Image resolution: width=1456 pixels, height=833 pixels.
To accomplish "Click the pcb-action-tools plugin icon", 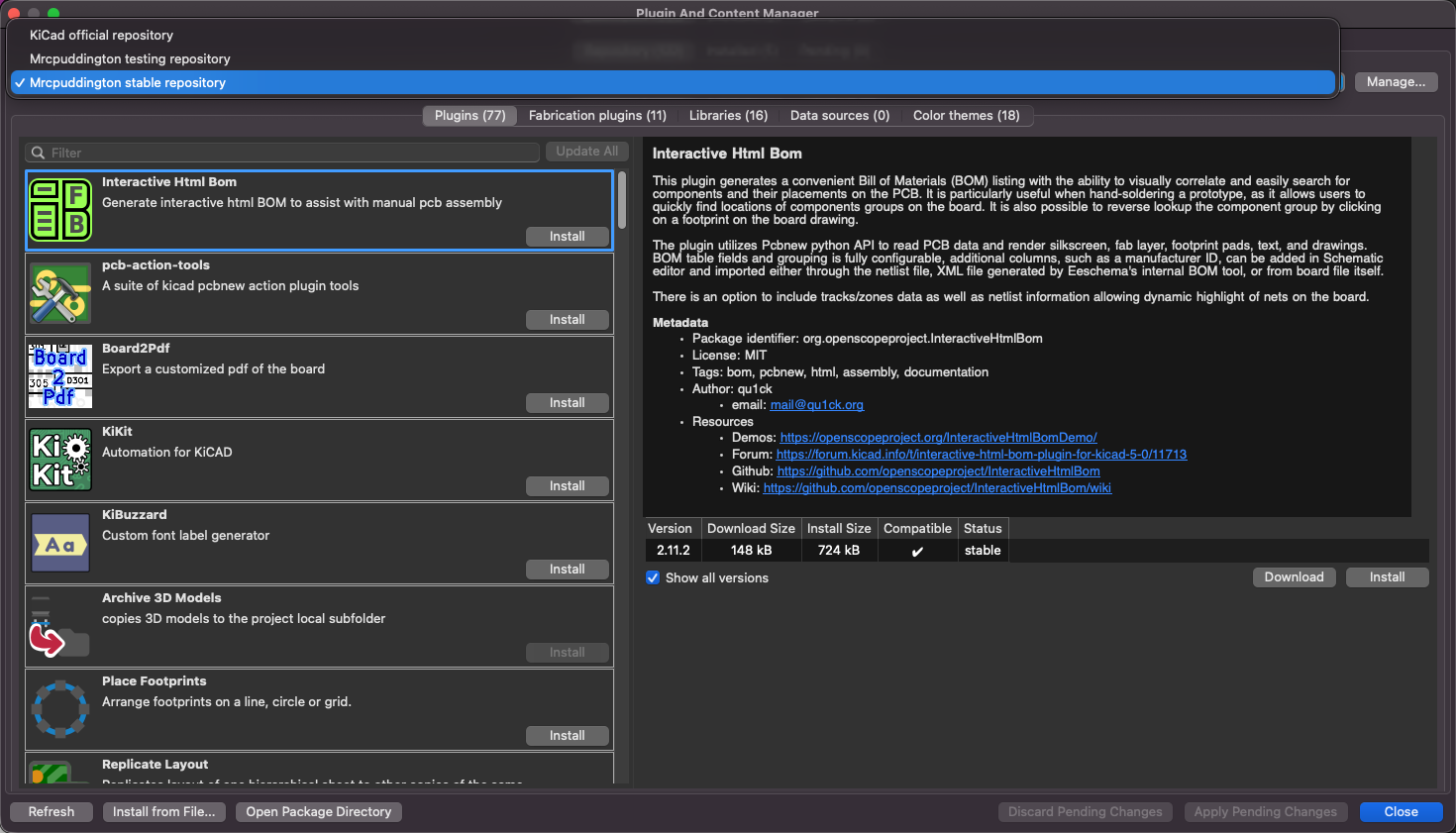I will [x=60, y=293].
